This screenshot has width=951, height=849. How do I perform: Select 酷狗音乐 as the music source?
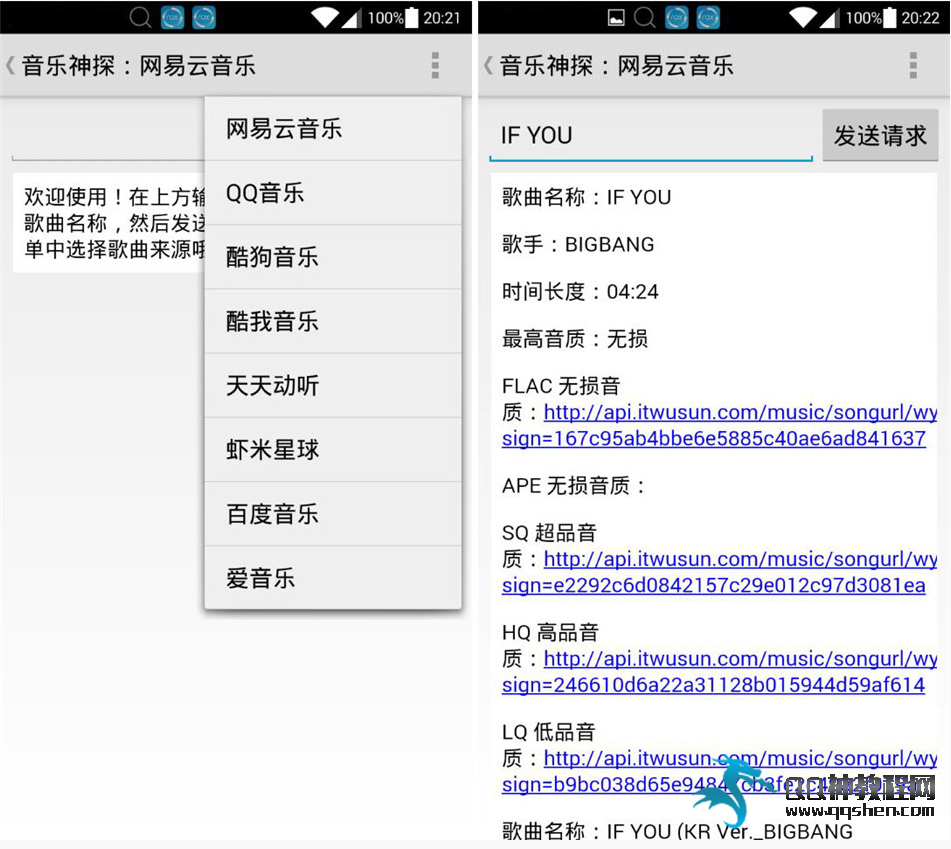point(333,257)
